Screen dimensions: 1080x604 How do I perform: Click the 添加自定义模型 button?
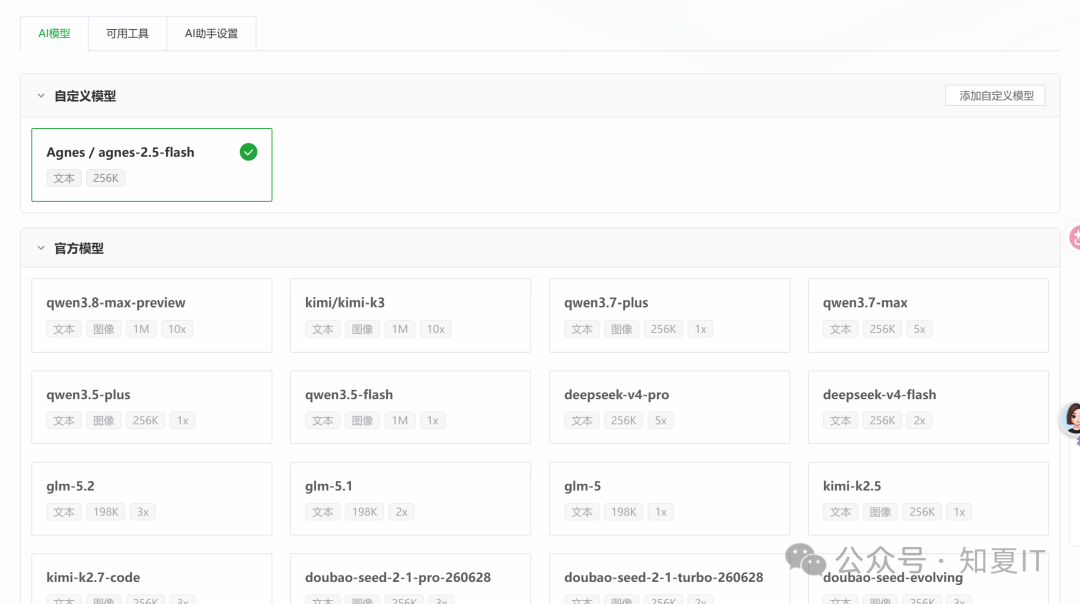(995, 96)
